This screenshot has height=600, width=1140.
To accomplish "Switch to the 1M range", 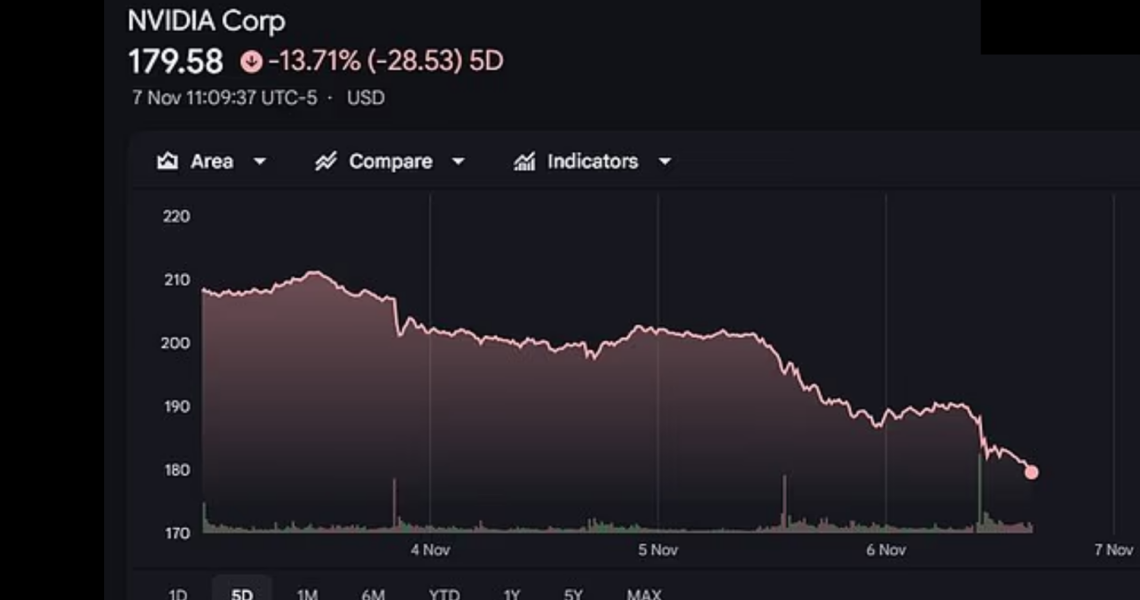I will coord(307,594).
